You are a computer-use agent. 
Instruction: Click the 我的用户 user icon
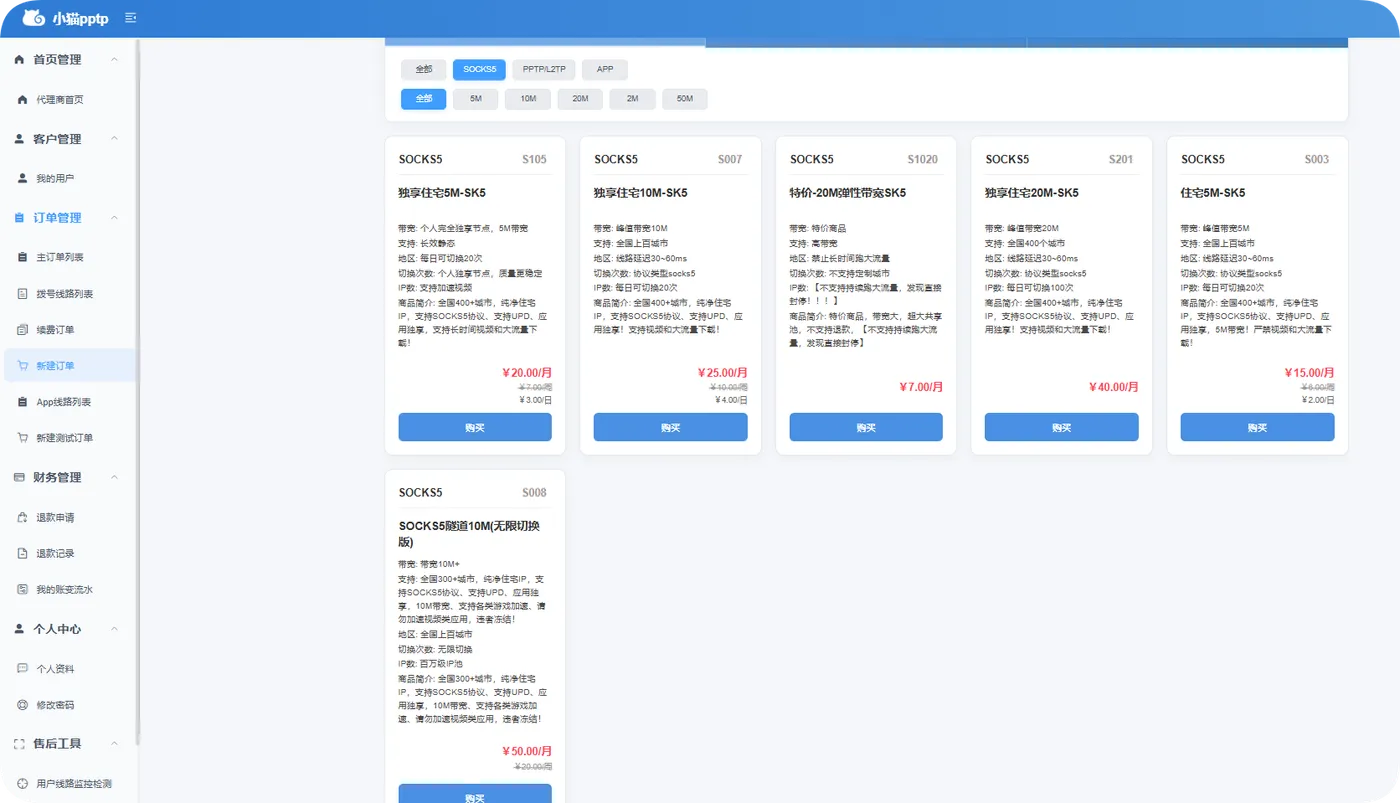coord(23,178)
